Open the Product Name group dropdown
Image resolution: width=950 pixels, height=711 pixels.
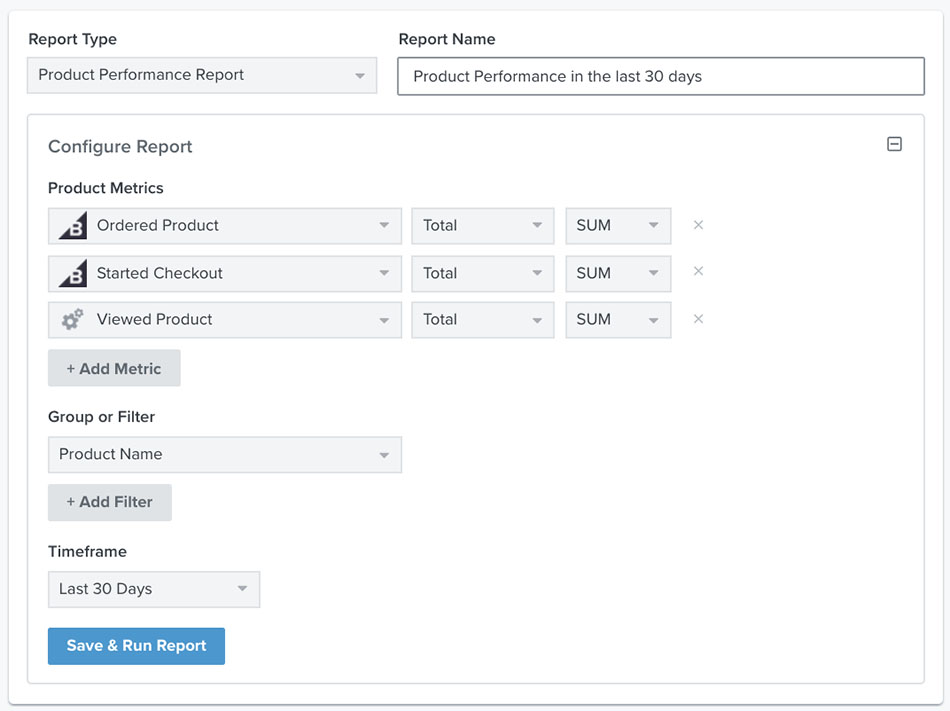point(225,454)
